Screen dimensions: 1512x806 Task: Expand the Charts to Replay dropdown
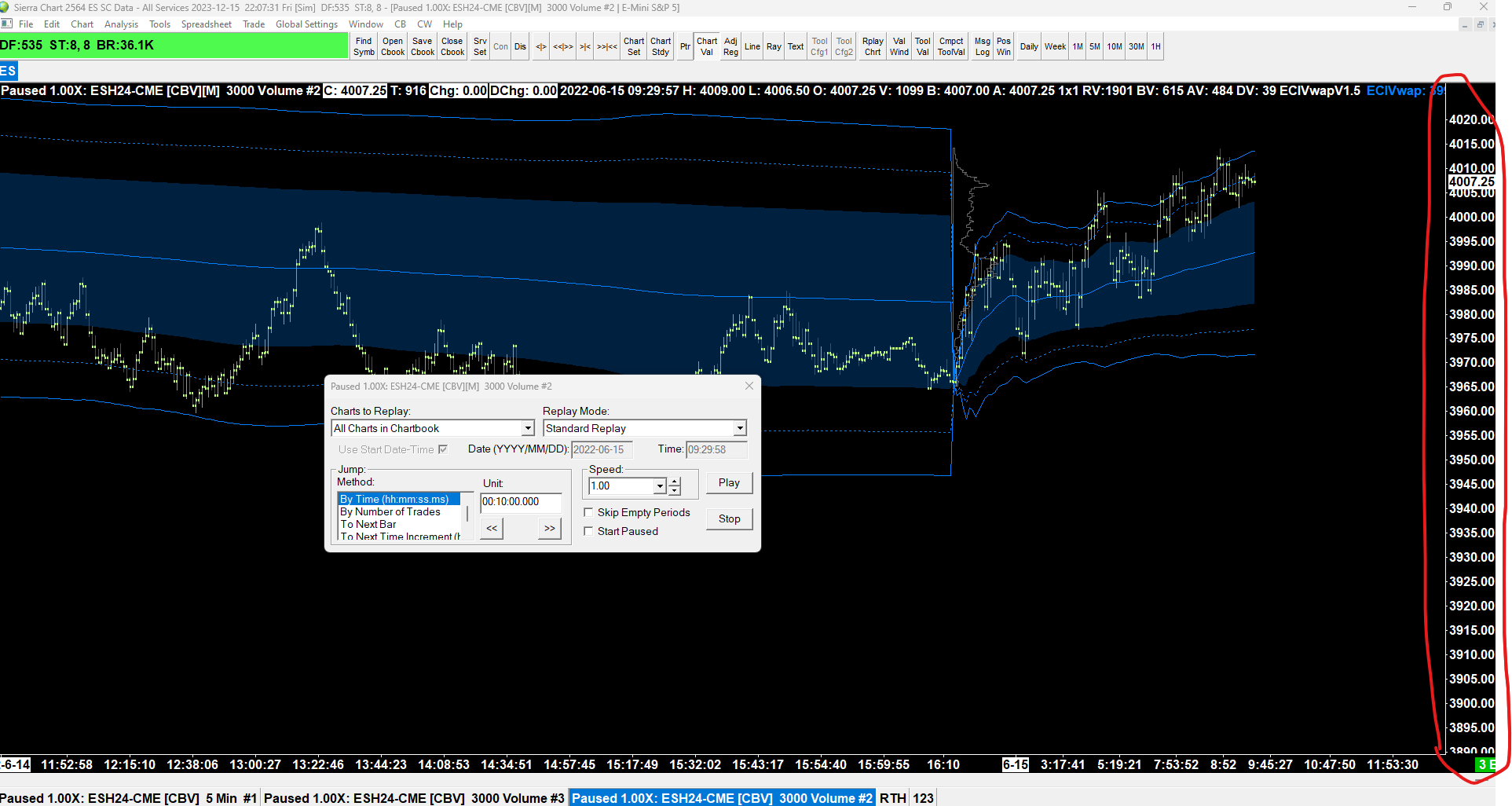[x=528, y=428]
